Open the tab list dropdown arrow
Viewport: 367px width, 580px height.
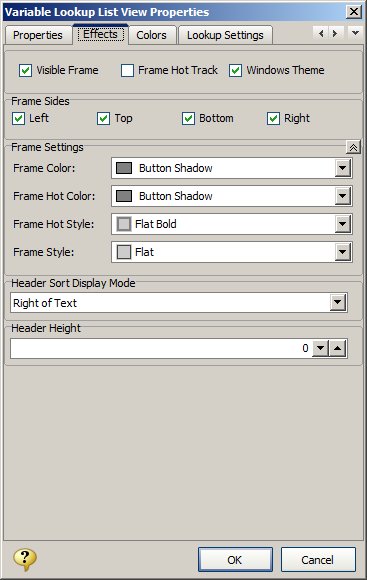pos(355,33)
